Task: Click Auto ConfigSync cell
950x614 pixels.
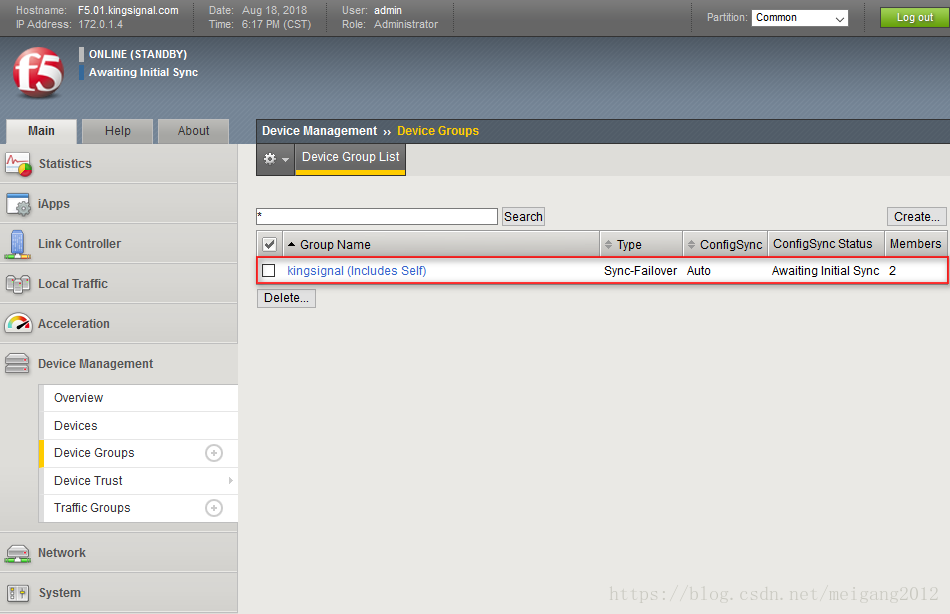Action: 699,271
